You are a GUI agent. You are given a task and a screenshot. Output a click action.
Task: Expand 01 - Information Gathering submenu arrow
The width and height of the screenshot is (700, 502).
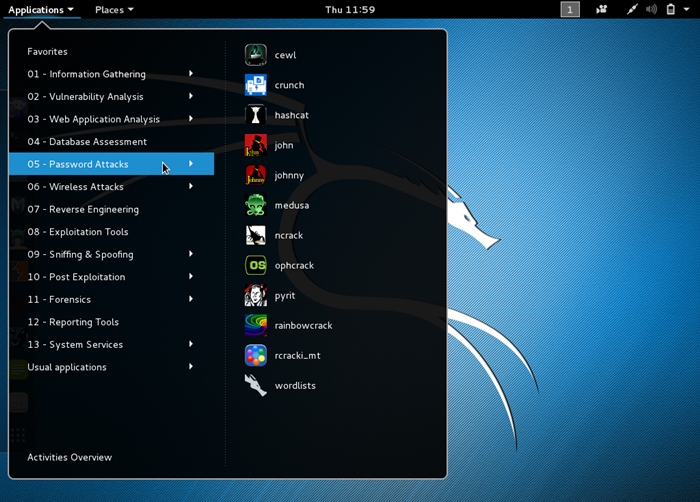pos(191,73)
